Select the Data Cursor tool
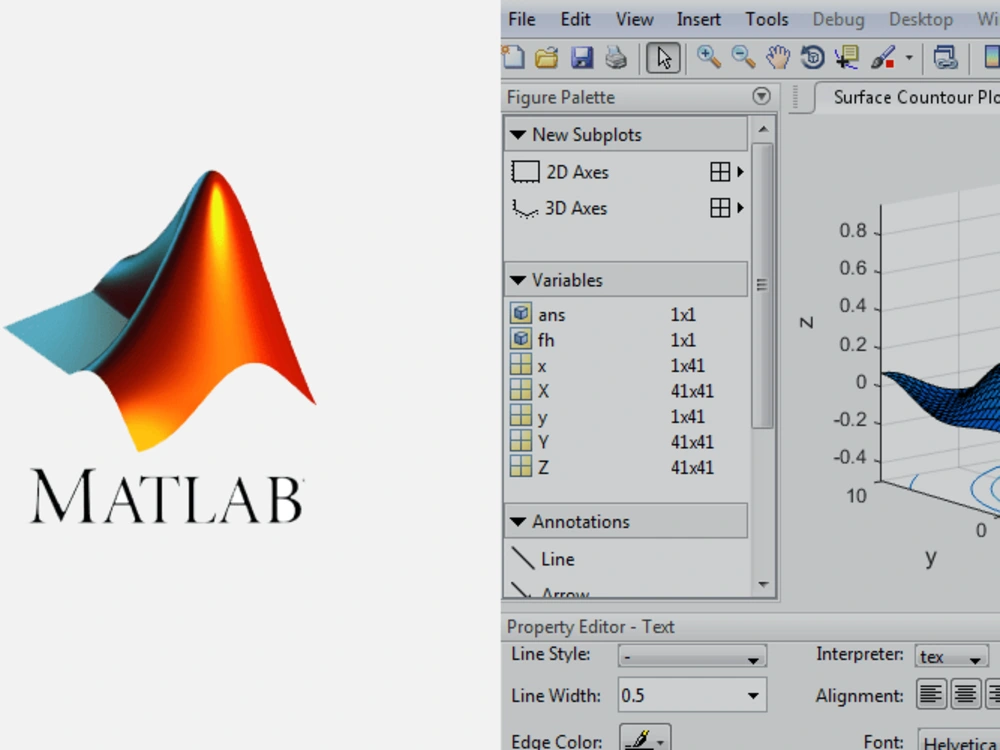 [848, 57]
